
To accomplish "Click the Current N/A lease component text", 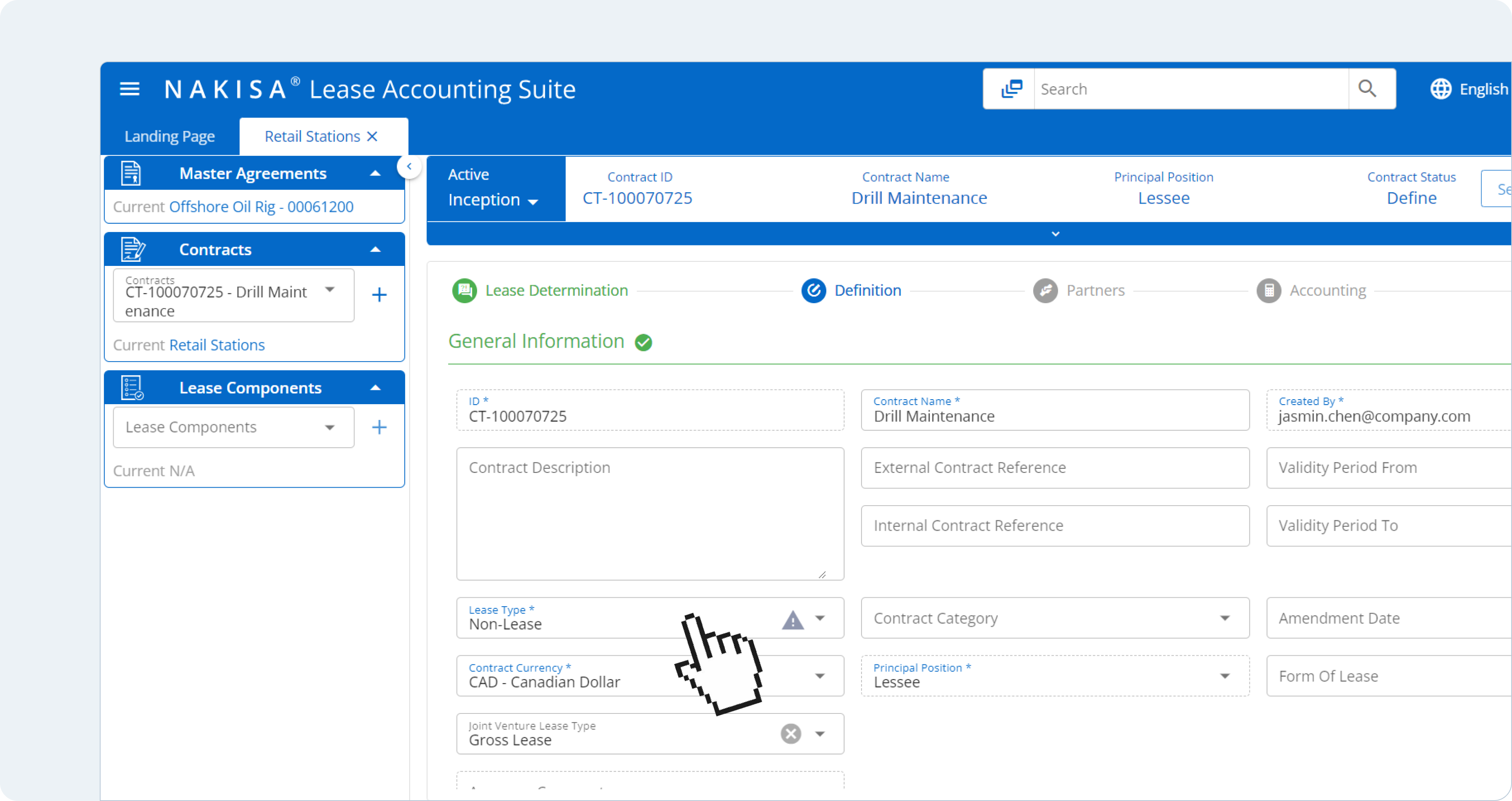I will click(x=154, y=471).
